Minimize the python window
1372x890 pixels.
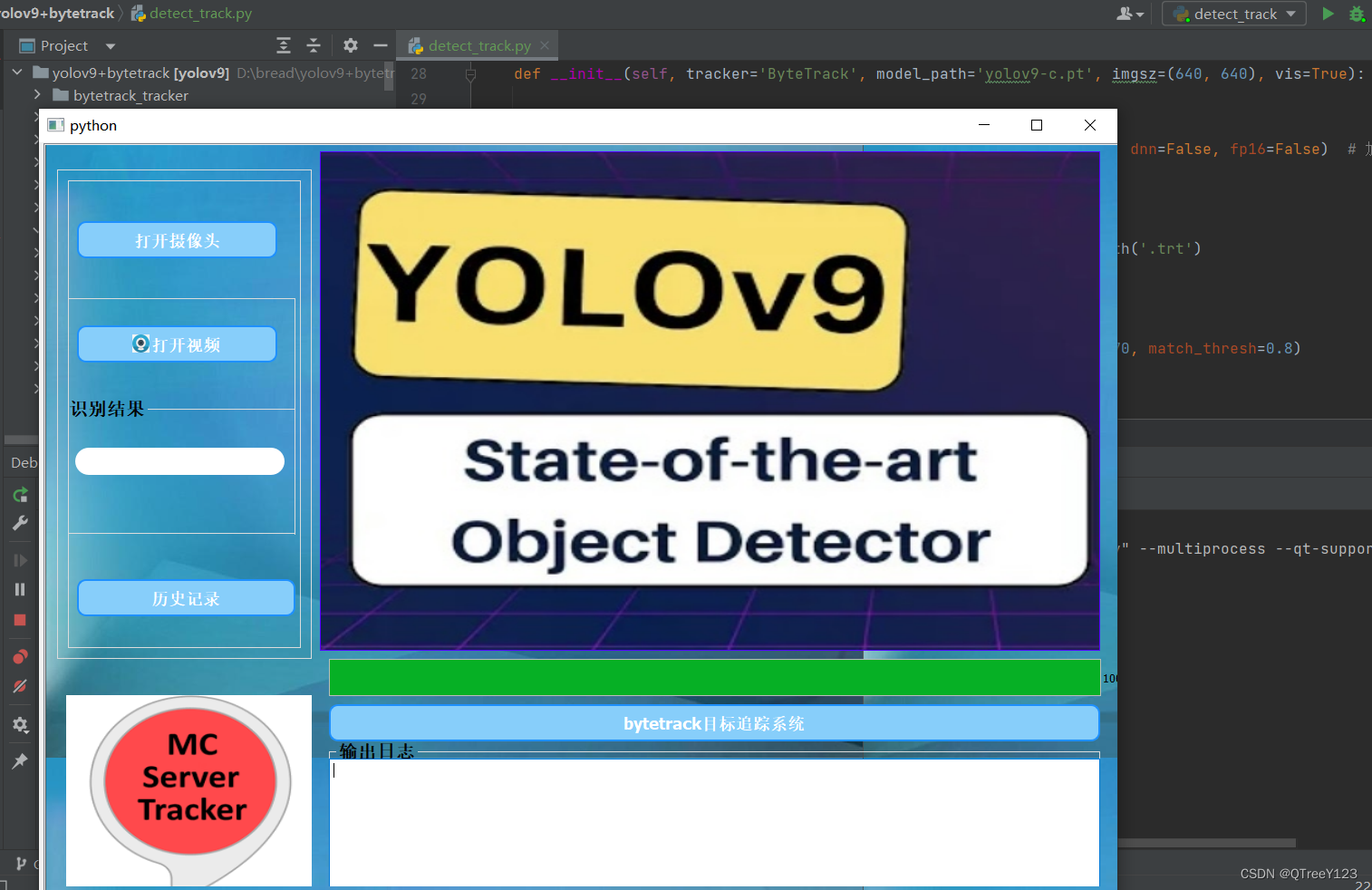984,125
